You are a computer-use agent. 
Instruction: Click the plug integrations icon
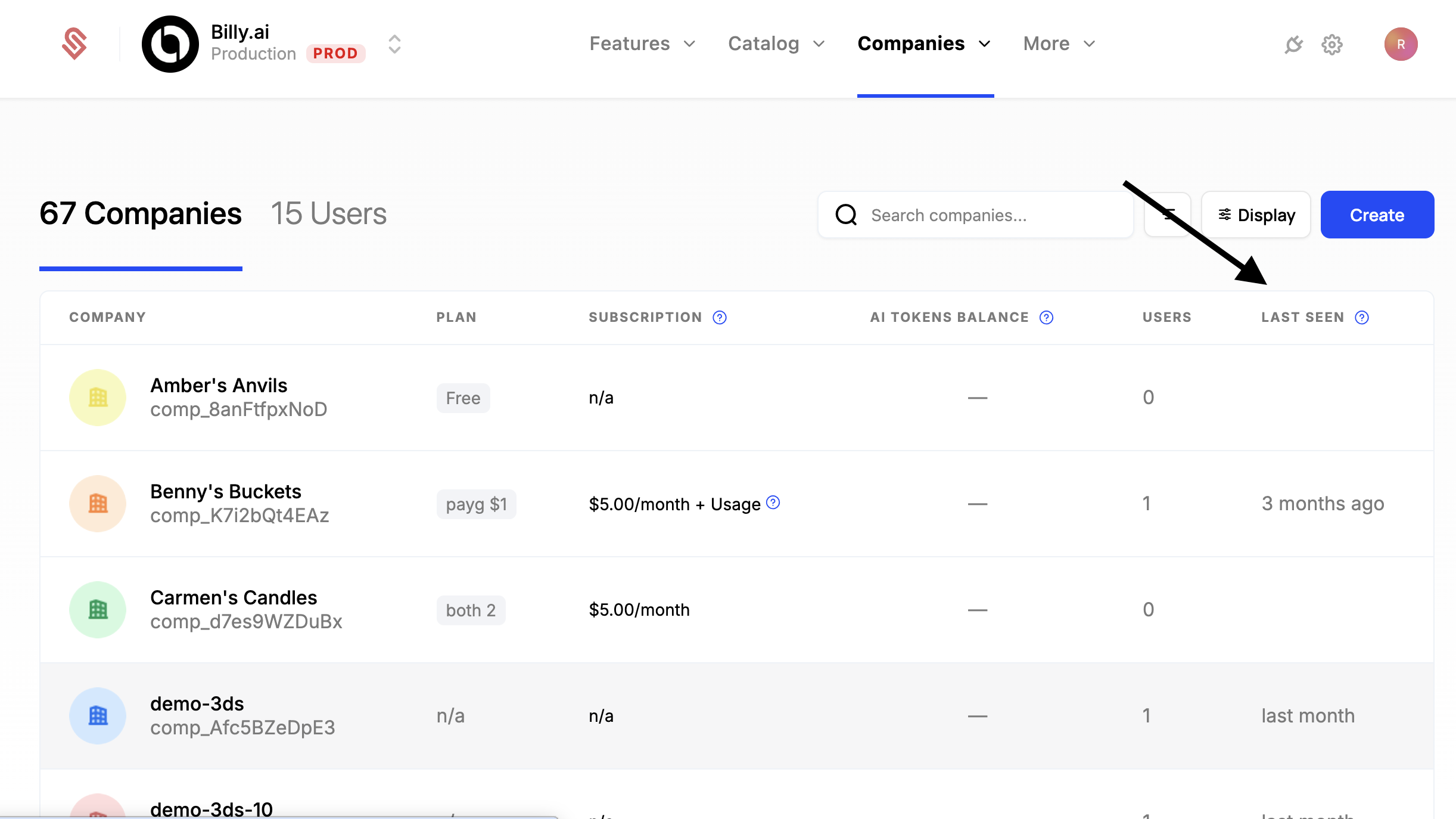(1293, 45)
